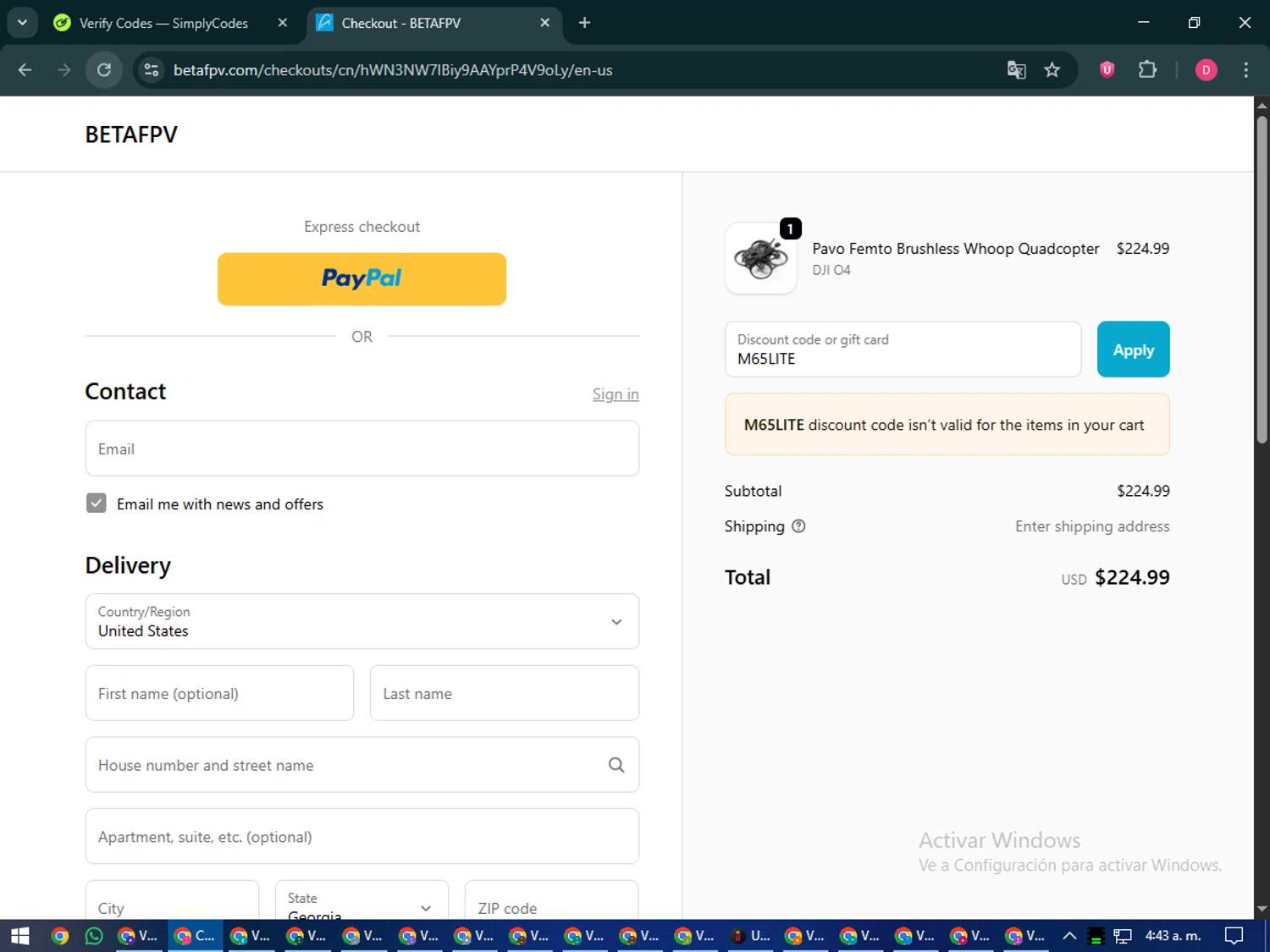Open the Windows Start menu
The height and width of the screenshot is (952, 1270).
pos(20,936)
